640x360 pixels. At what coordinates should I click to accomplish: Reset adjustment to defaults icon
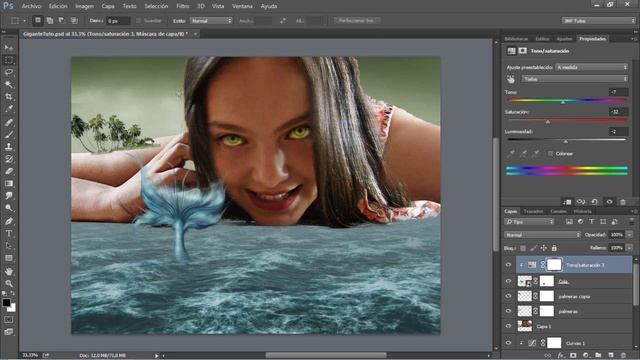click(x=595, y=202)
